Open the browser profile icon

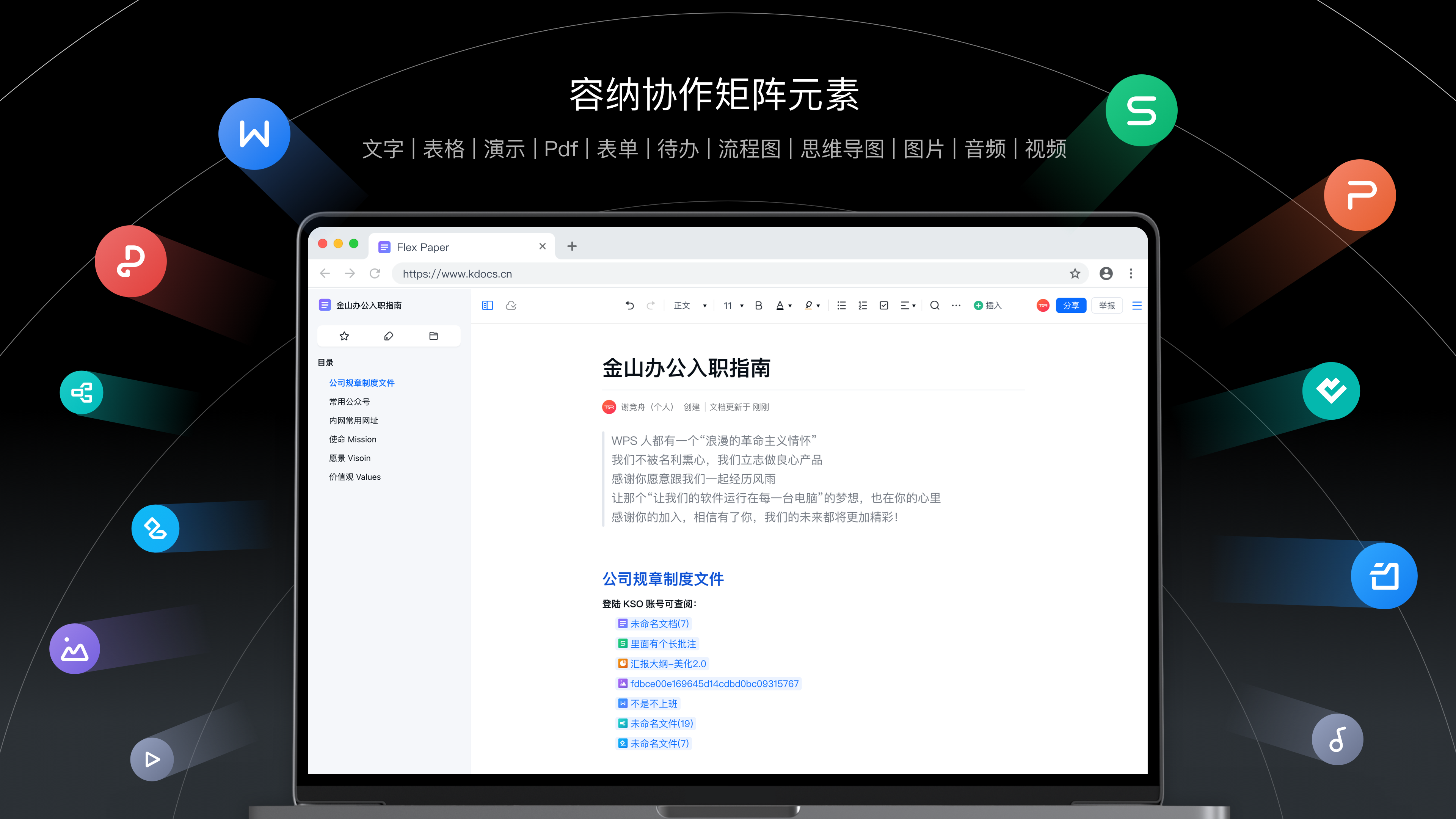point(1106,273)
